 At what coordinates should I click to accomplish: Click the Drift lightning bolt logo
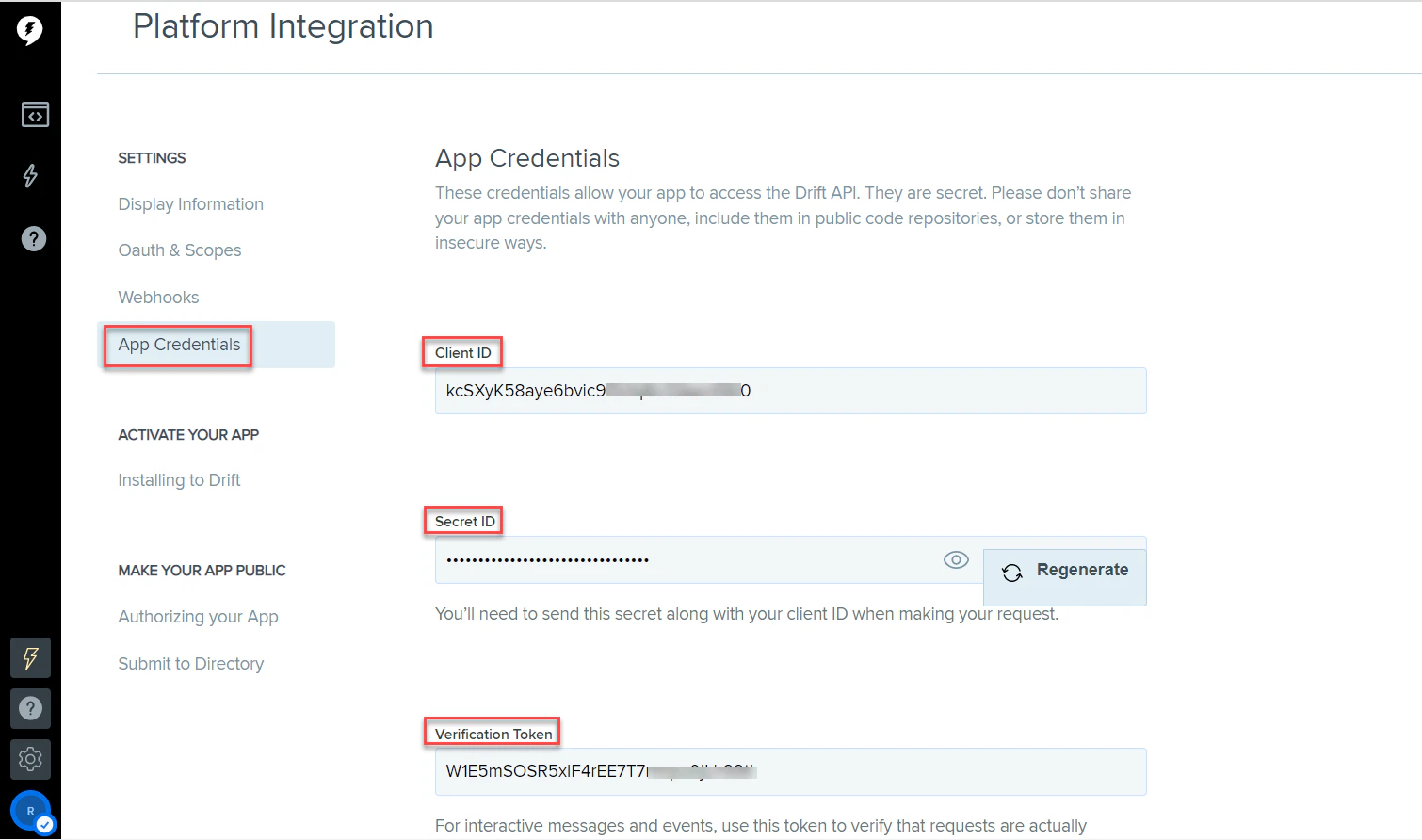tap(30, 30)
